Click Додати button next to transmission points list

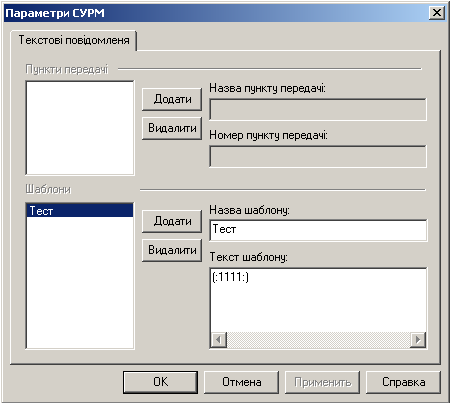(172, 99)
